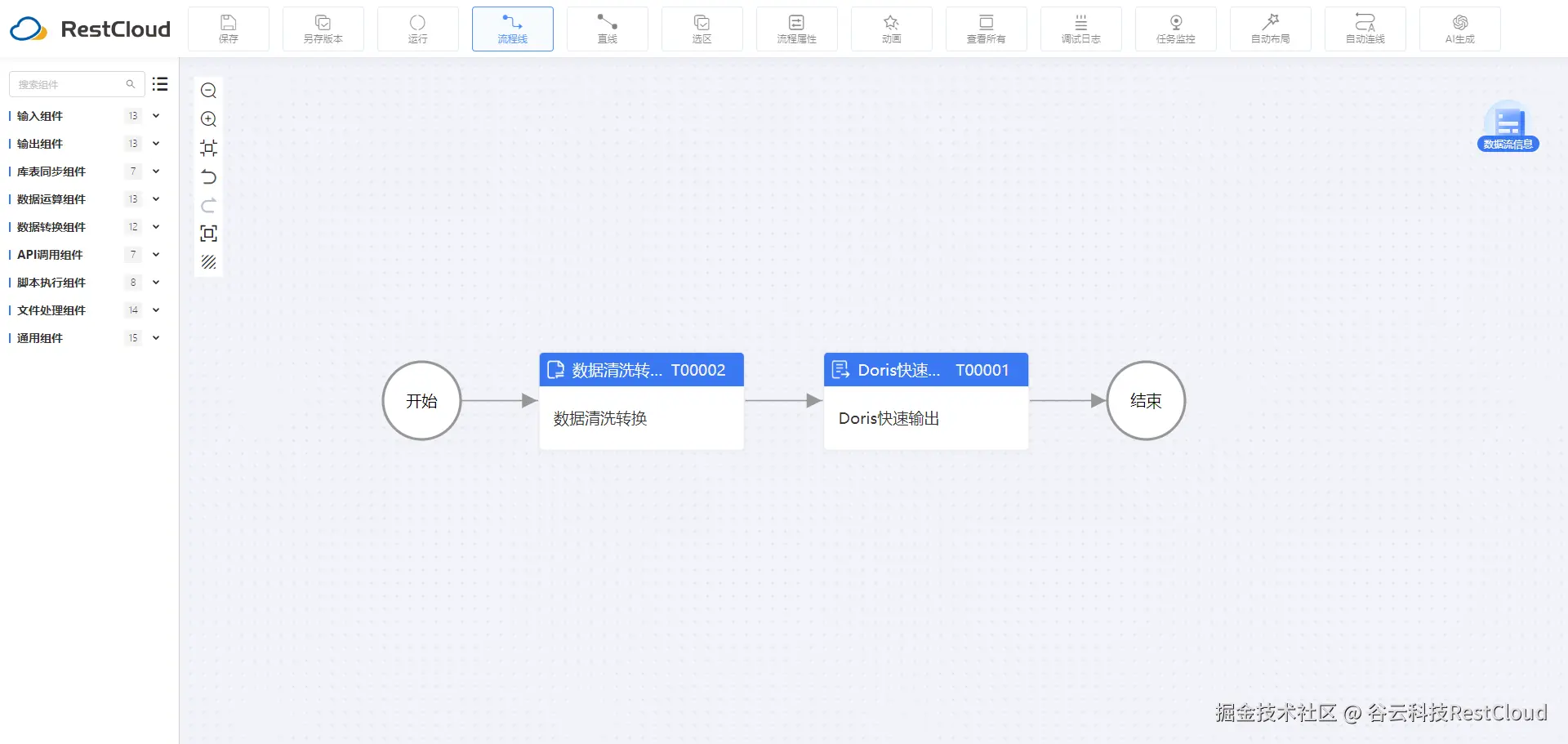
Task: Click 数据清洗转换 node T00002 header
Action: pos(641,370)
